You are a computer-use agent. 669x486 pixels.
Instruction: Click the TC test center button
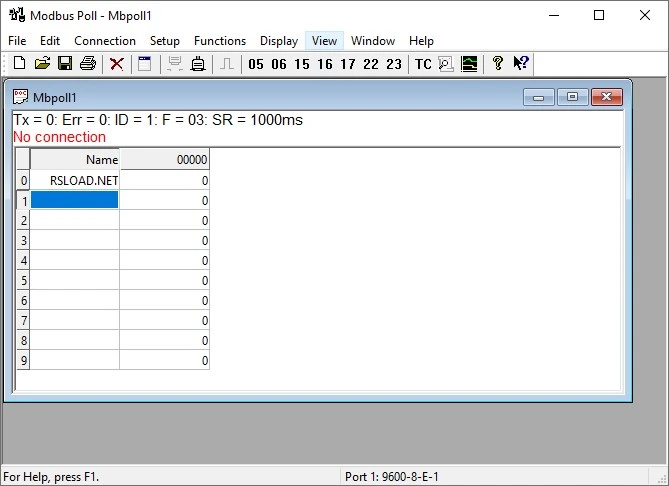coord(423,64)
